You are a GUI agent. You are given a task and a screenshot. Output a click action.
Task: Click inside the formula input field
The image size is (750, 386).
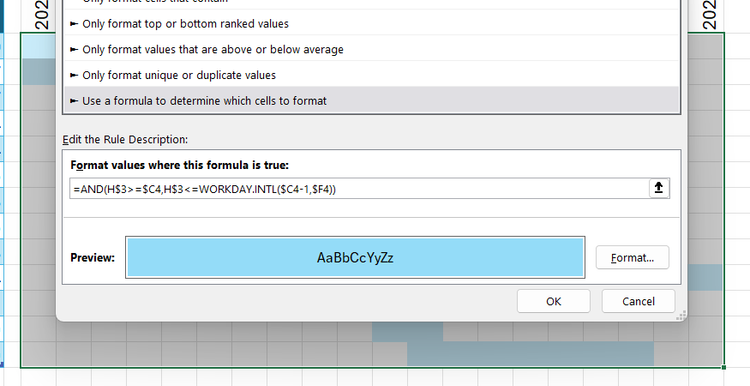(x=359, y=189)
